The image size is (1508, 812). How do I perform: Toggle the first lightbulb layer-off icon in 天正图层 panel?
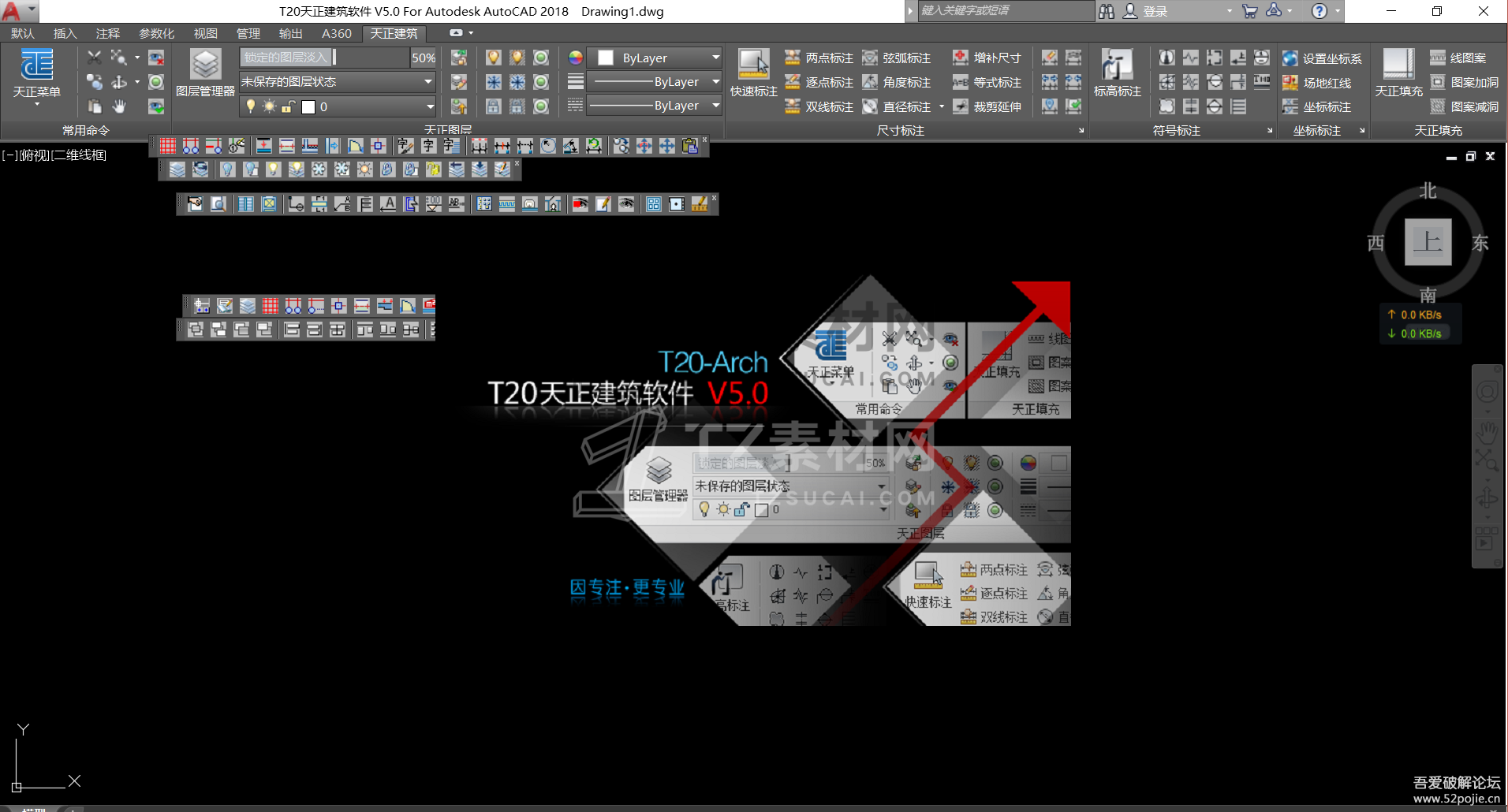(494, 58)
